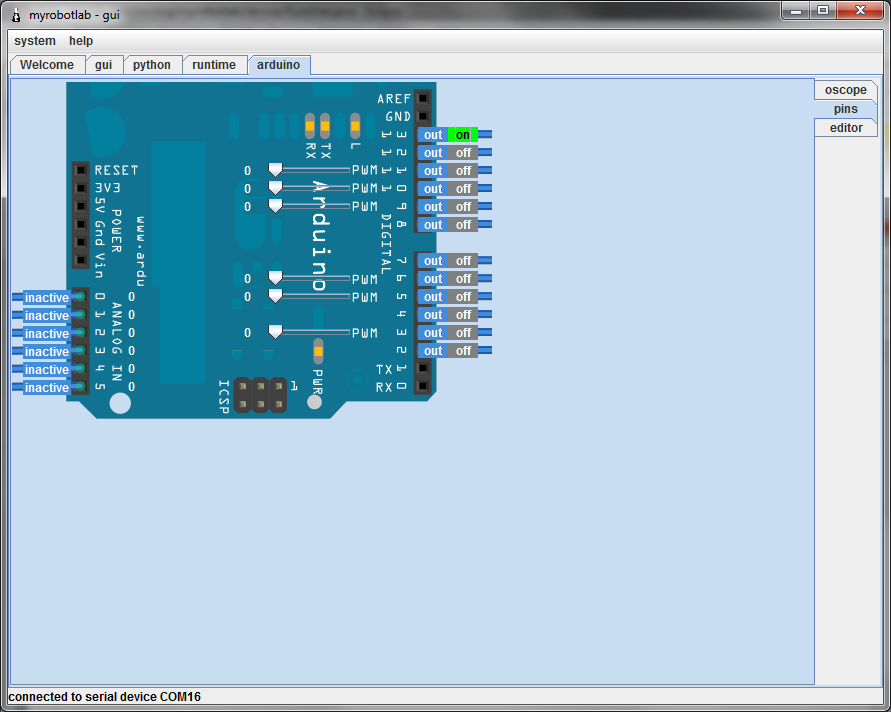The image size is (891, 712).
Task: Click the pin 10 PWM slider handle
Action: click(x=275, y=188)
